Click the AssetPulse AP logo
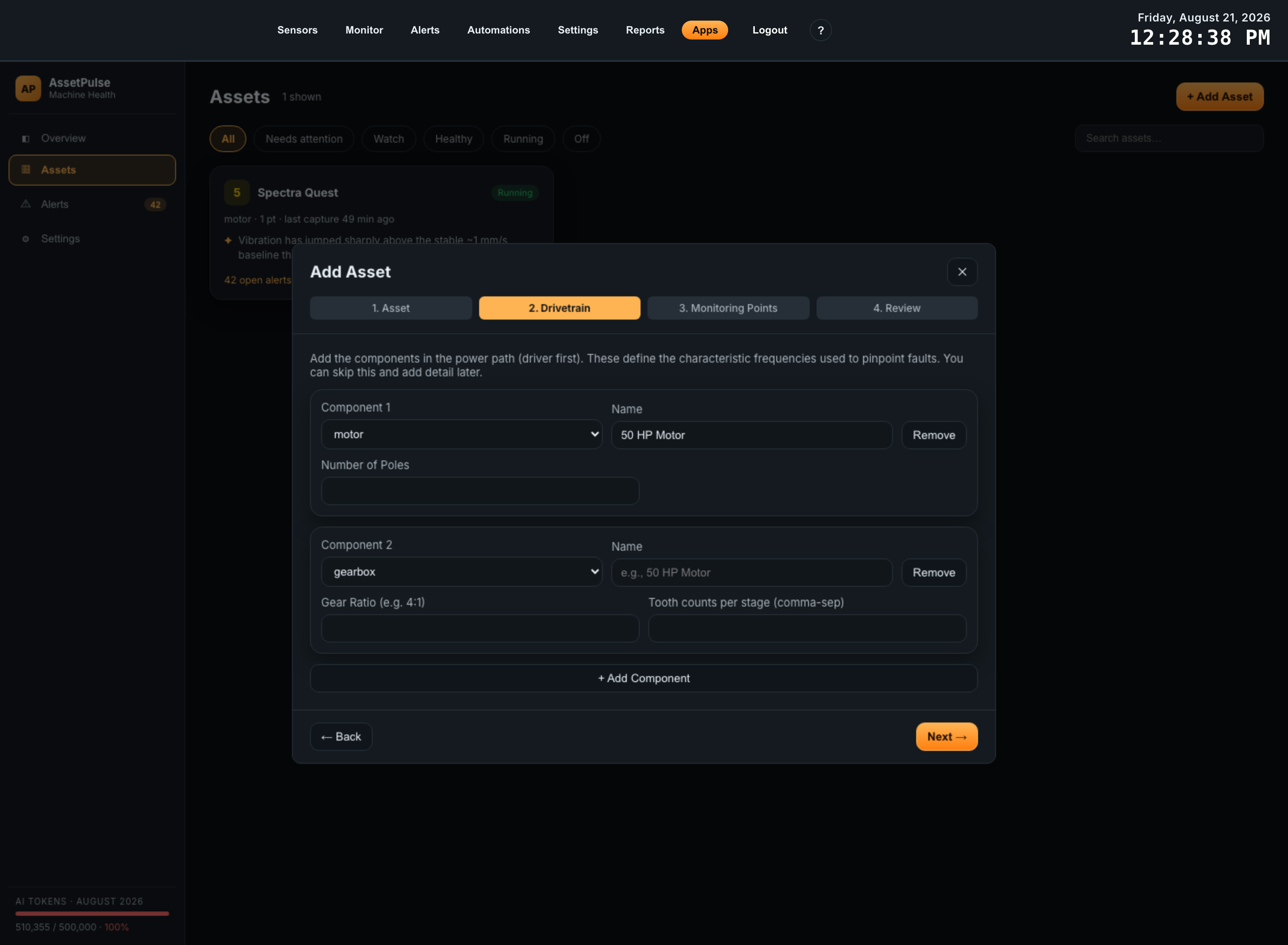 point(28,88)
